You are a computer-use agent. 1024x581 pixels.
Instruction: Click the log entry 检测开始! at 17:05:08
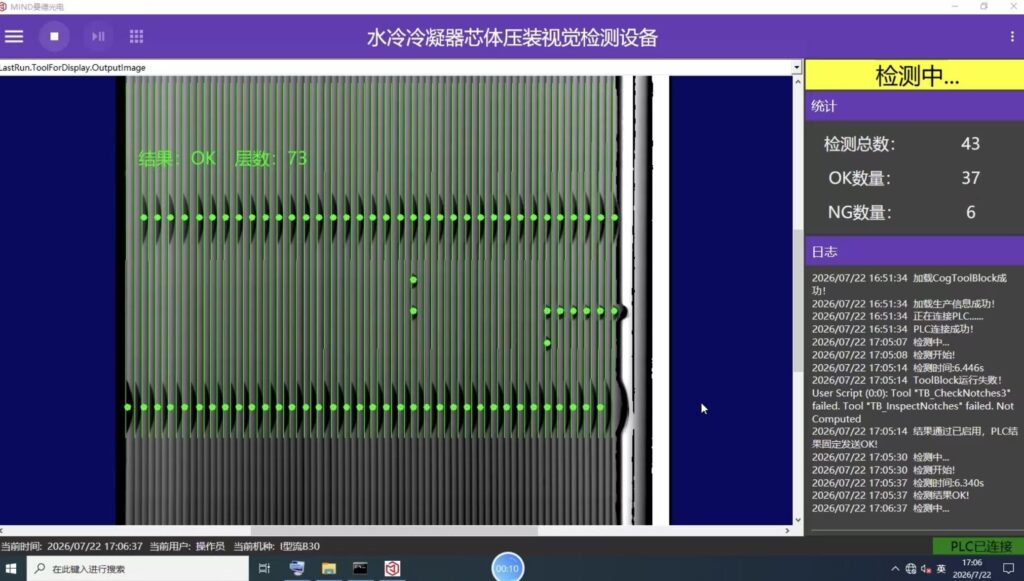click(x=884, y=354)
